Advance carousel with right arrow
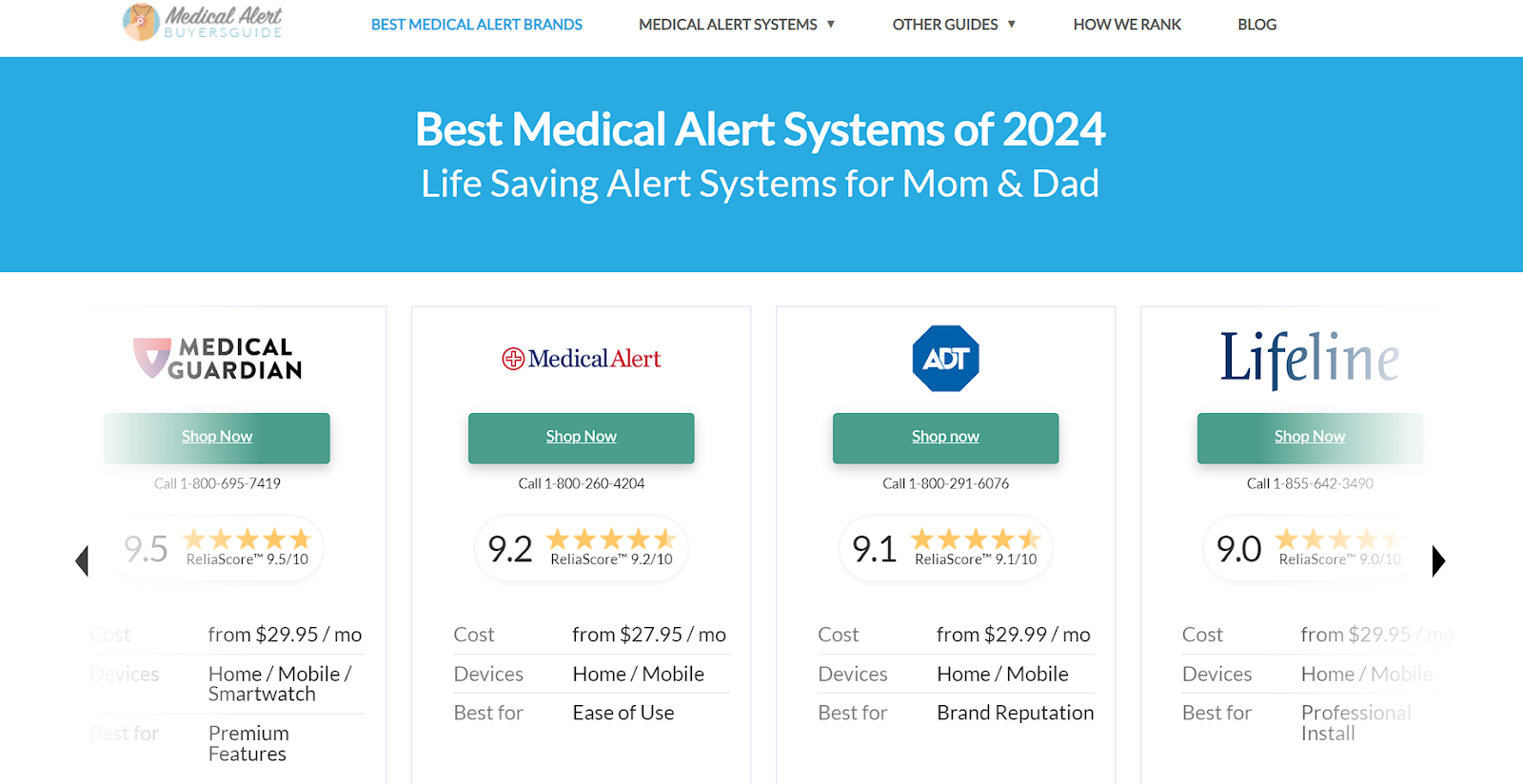The width and height of the screenshot is (1523, 784). 1438,560
